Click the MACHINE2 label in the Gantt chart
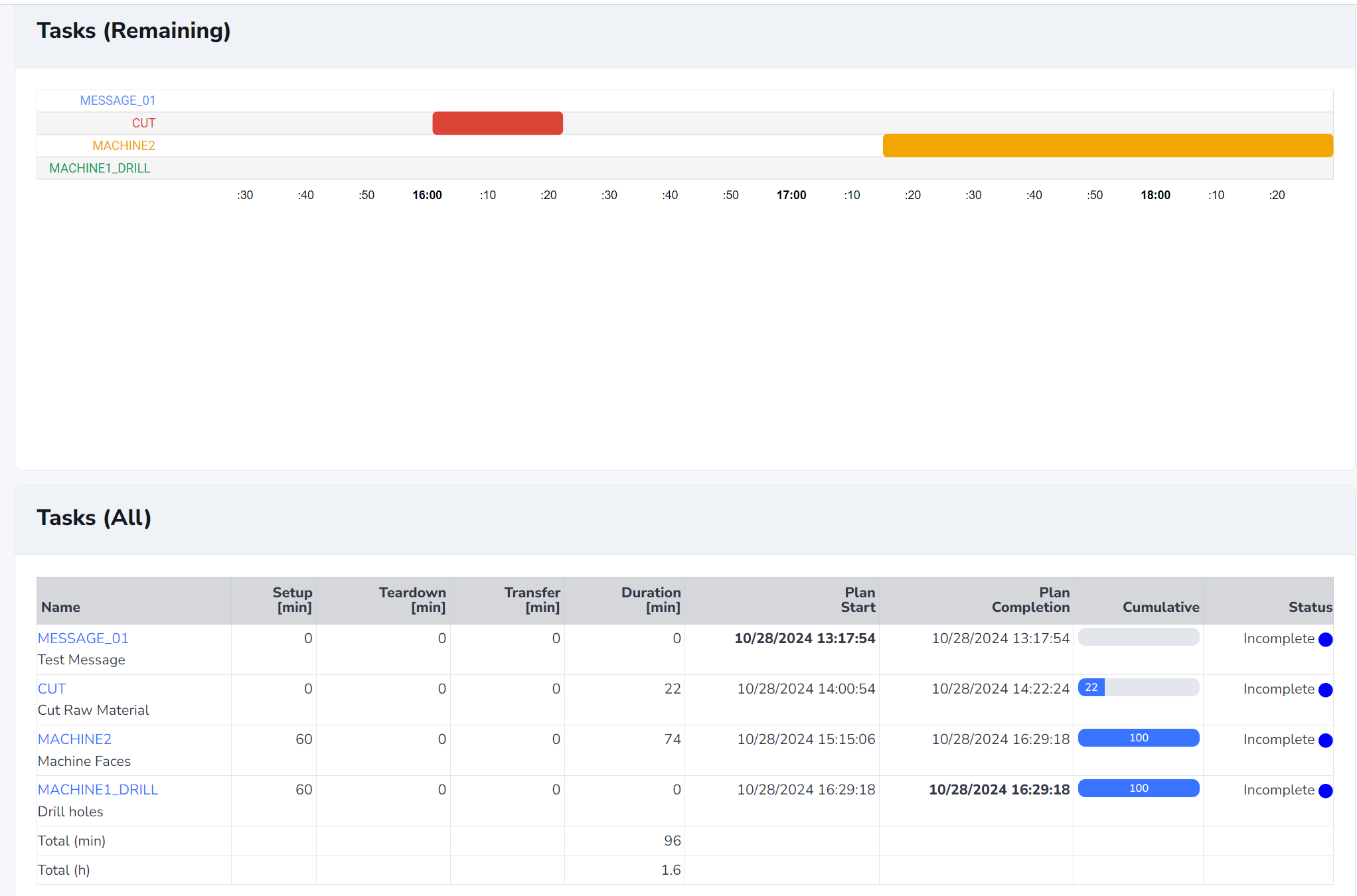Screen dimensions: 1357x896 123,145
